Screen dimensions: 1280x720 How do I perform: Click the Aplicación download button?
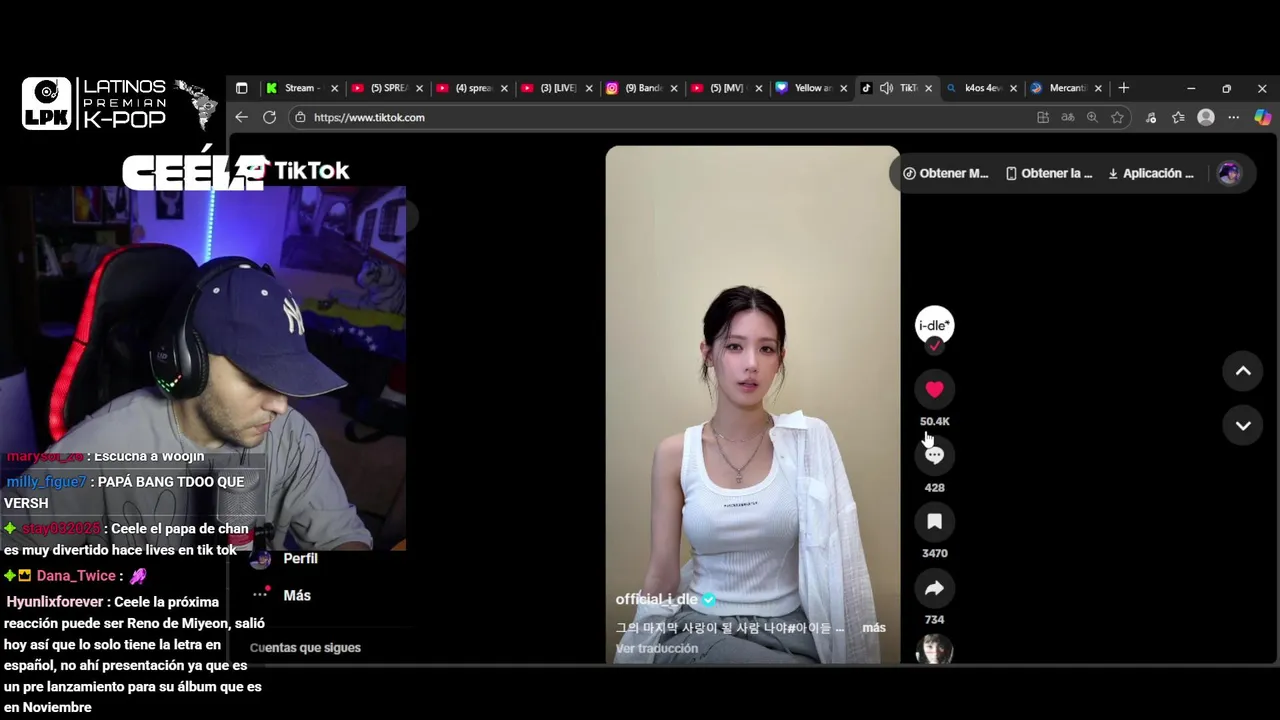point(1151,173)
